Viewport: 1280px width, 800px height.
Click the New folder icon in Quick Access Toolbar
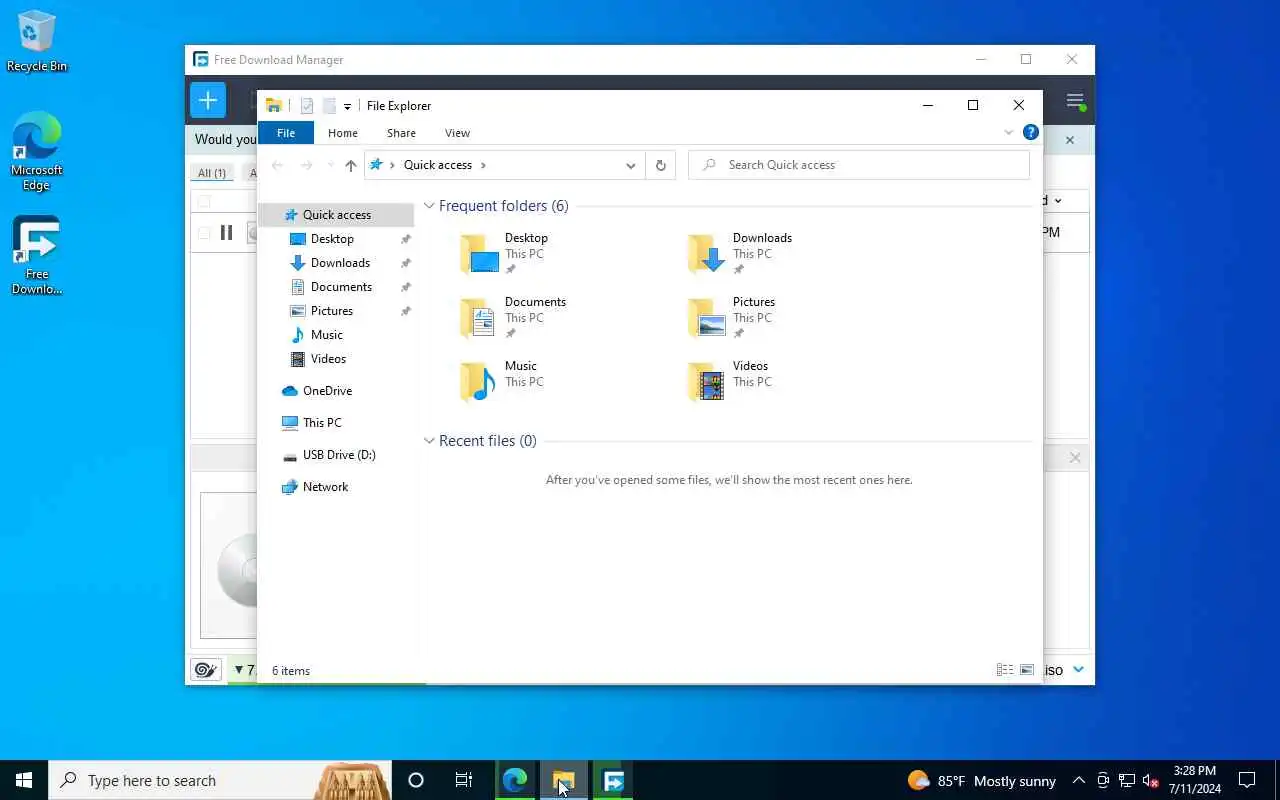pos(328,106)
